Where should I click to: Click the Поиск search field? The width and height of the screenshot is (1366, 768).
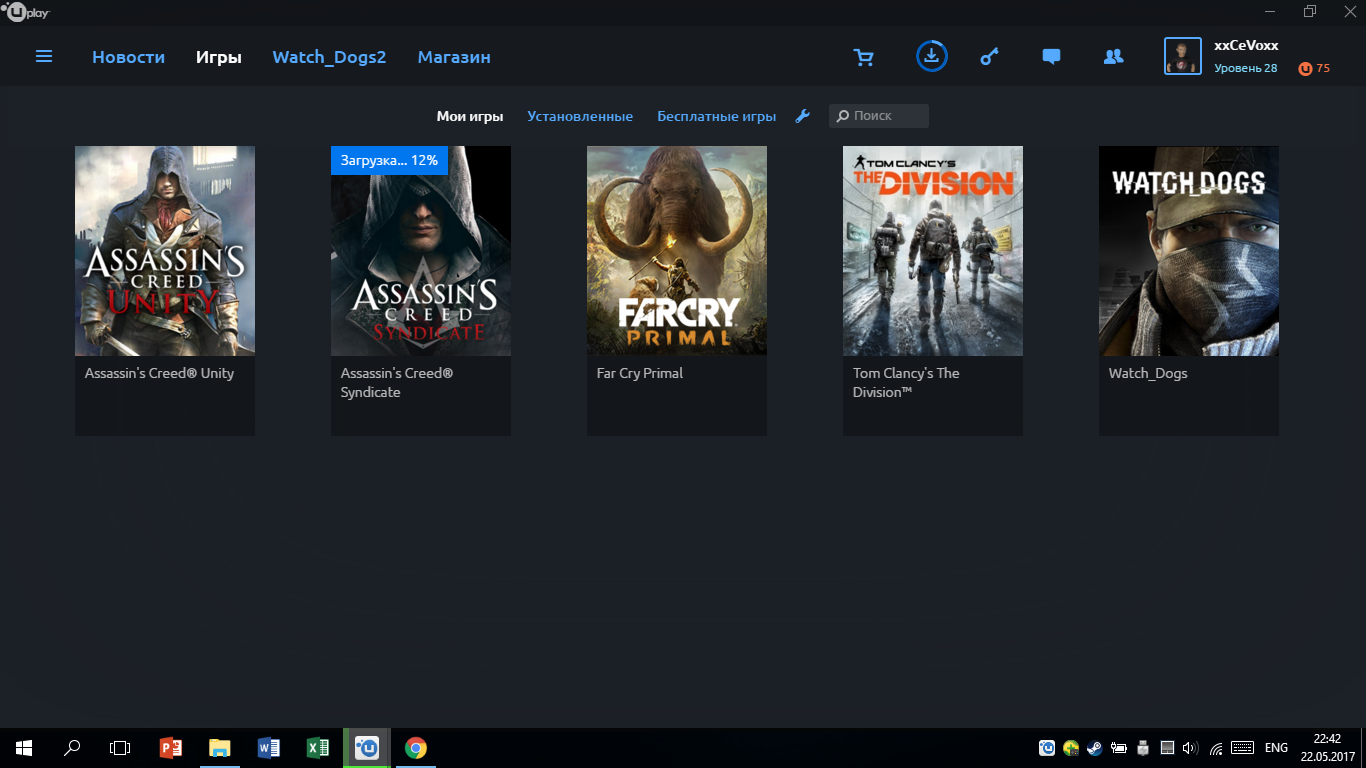point(879,116)
